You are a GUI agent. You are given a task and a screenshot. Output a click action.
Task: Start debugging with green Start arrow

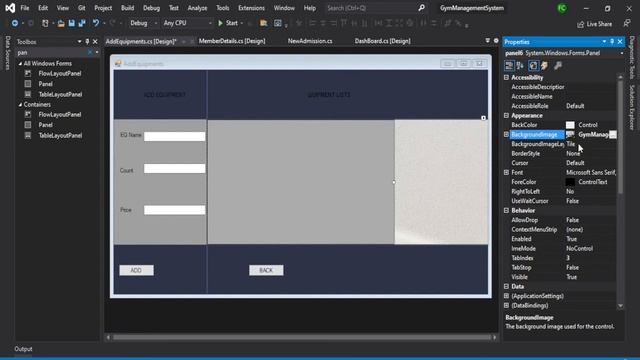coord(228,23)
